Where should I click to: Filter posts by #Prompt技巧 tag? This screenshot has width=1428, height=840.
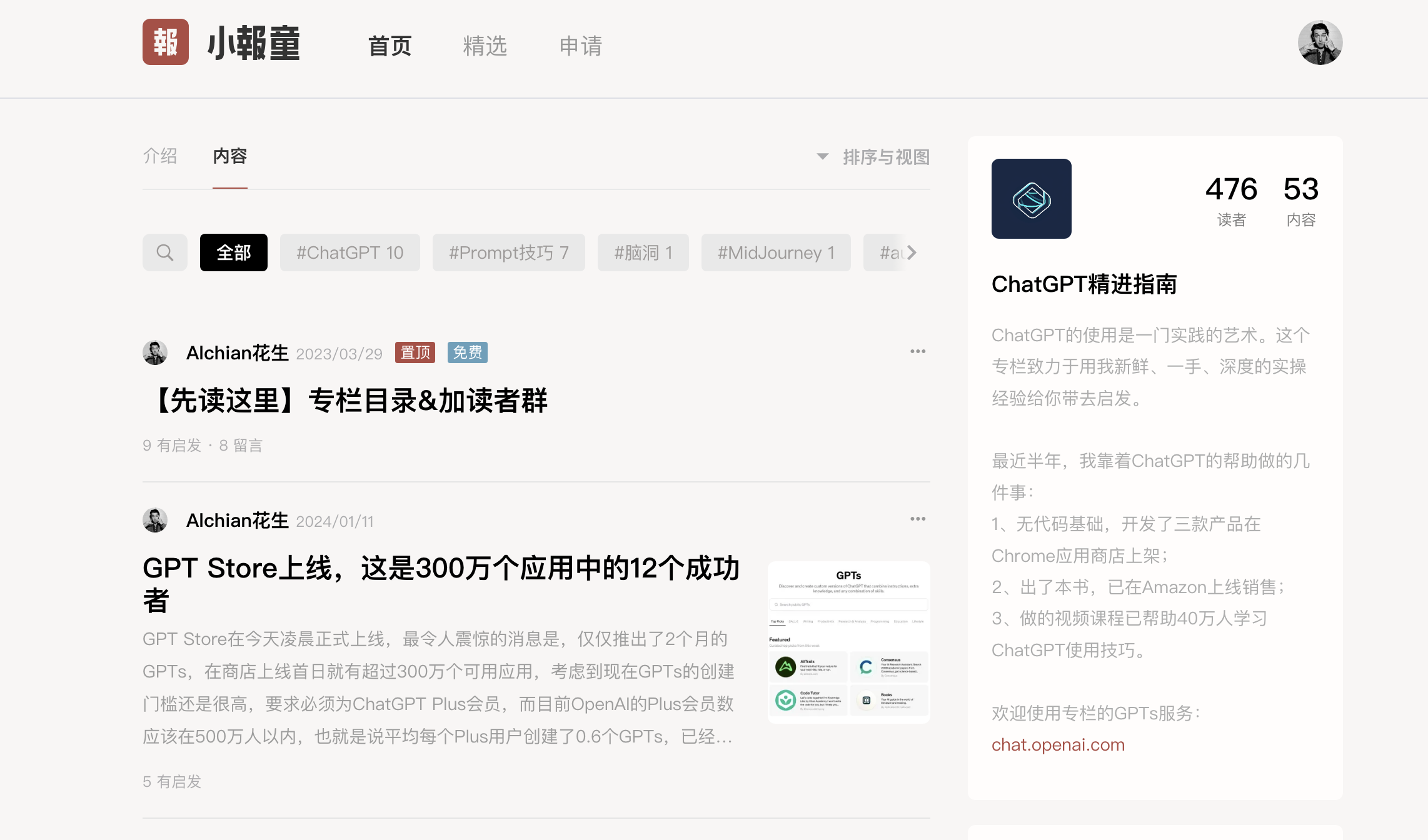click(508, 252)
